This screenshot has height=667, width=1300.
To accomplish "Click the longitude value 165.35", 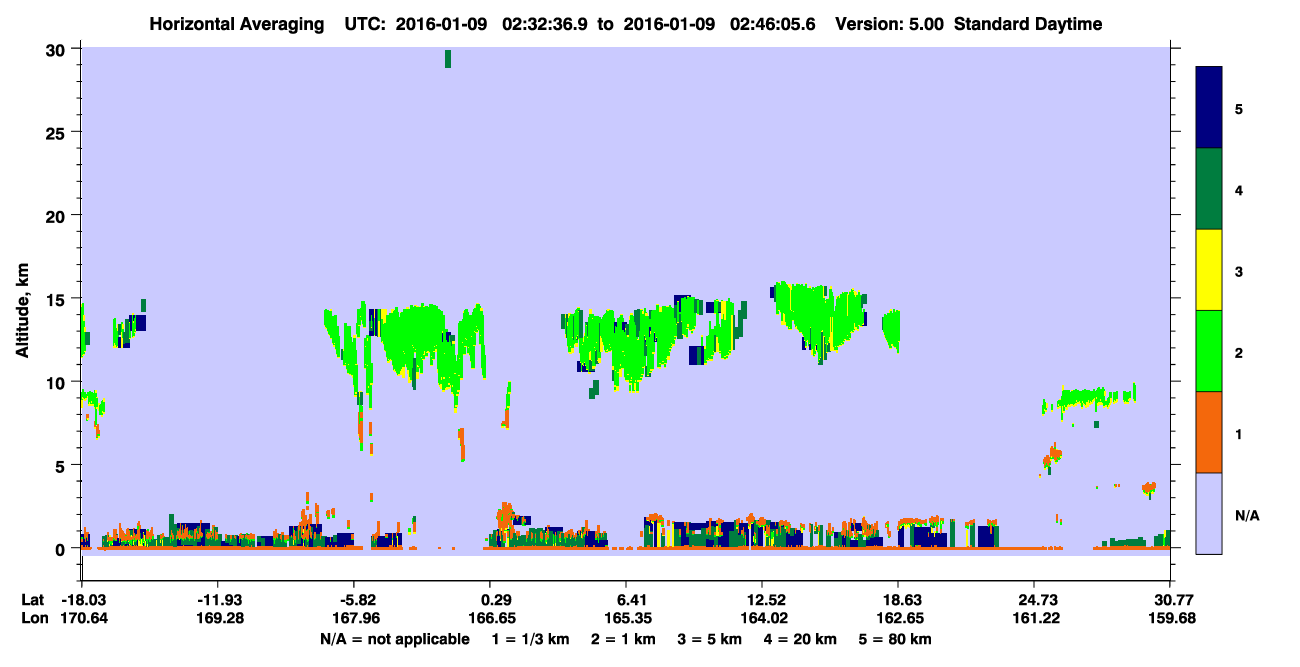I will [629, 618].
